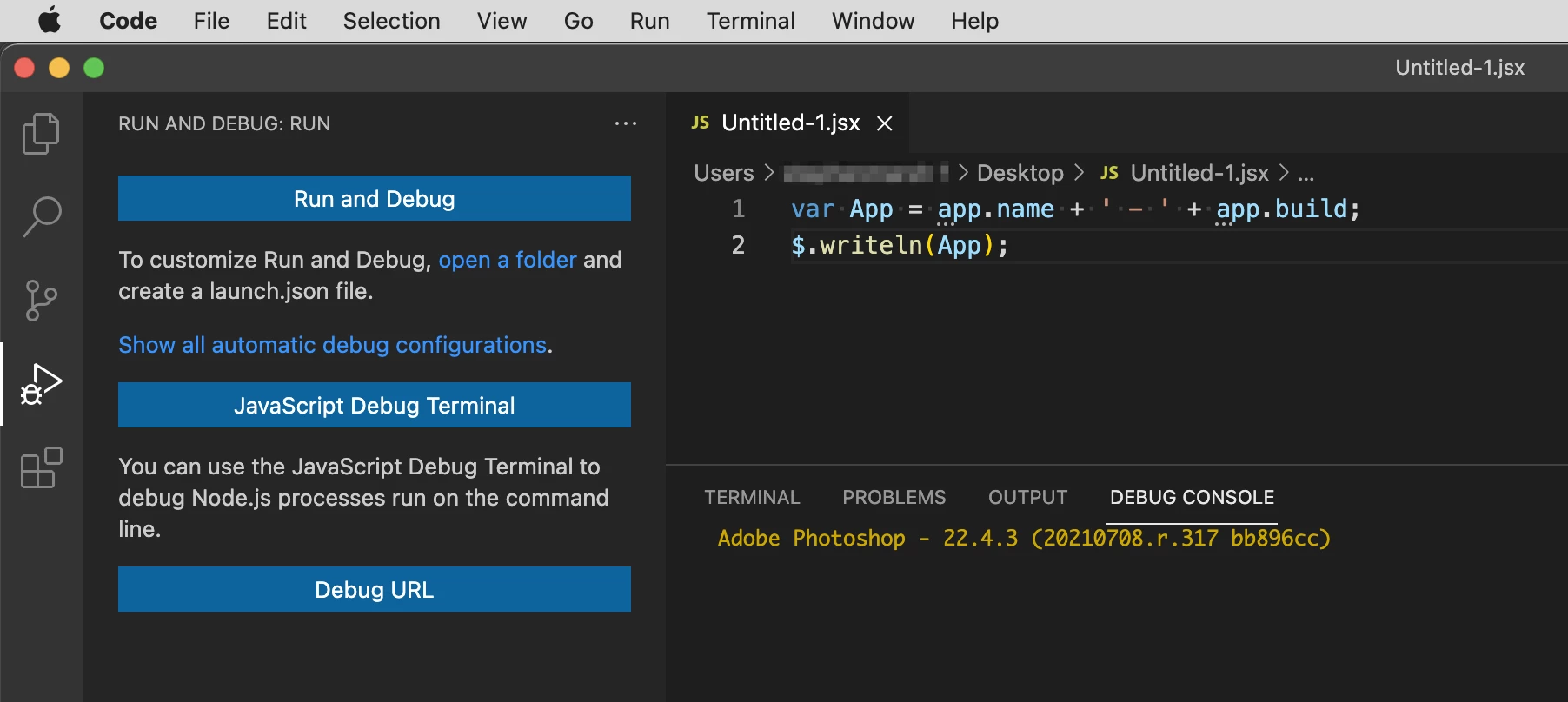Image resolution: width=1568 pixels, height=702 pixels.
Task: Click Show all automatic debug configurations link
Action: [333, 345]
